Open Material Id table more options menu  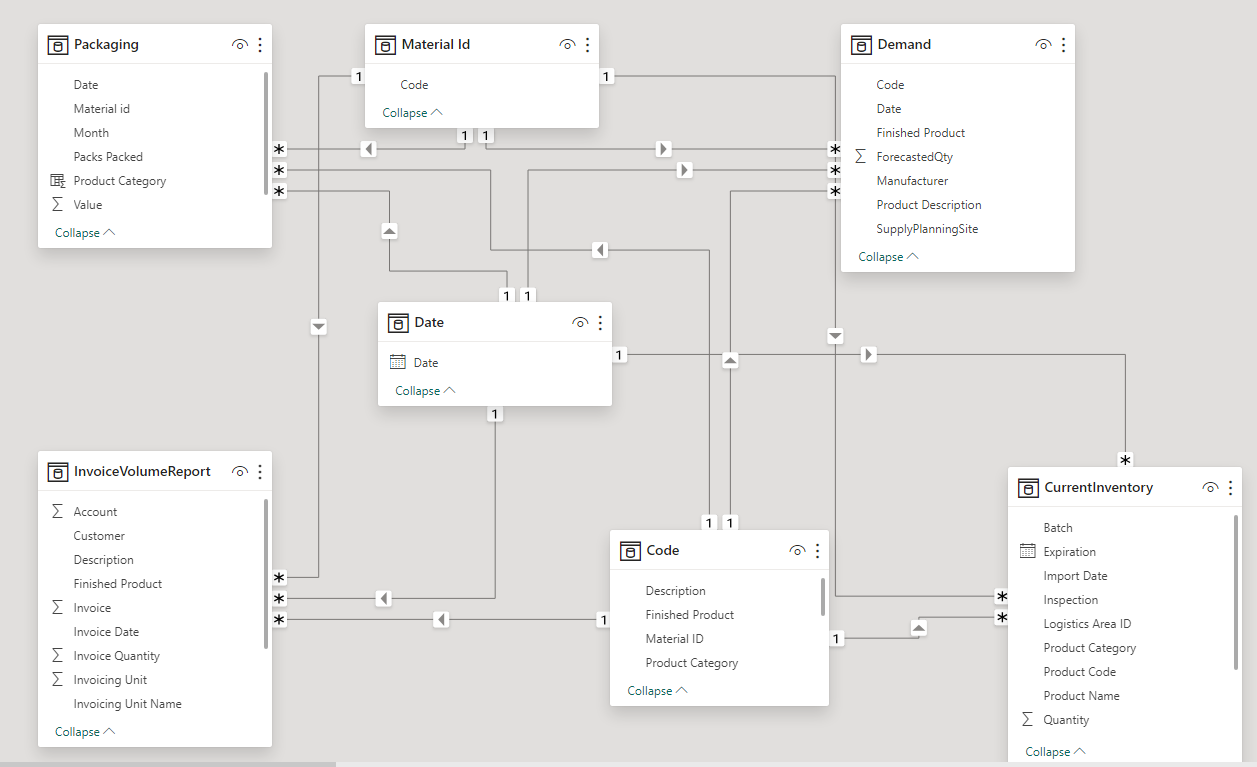click(x=587, y=45)
